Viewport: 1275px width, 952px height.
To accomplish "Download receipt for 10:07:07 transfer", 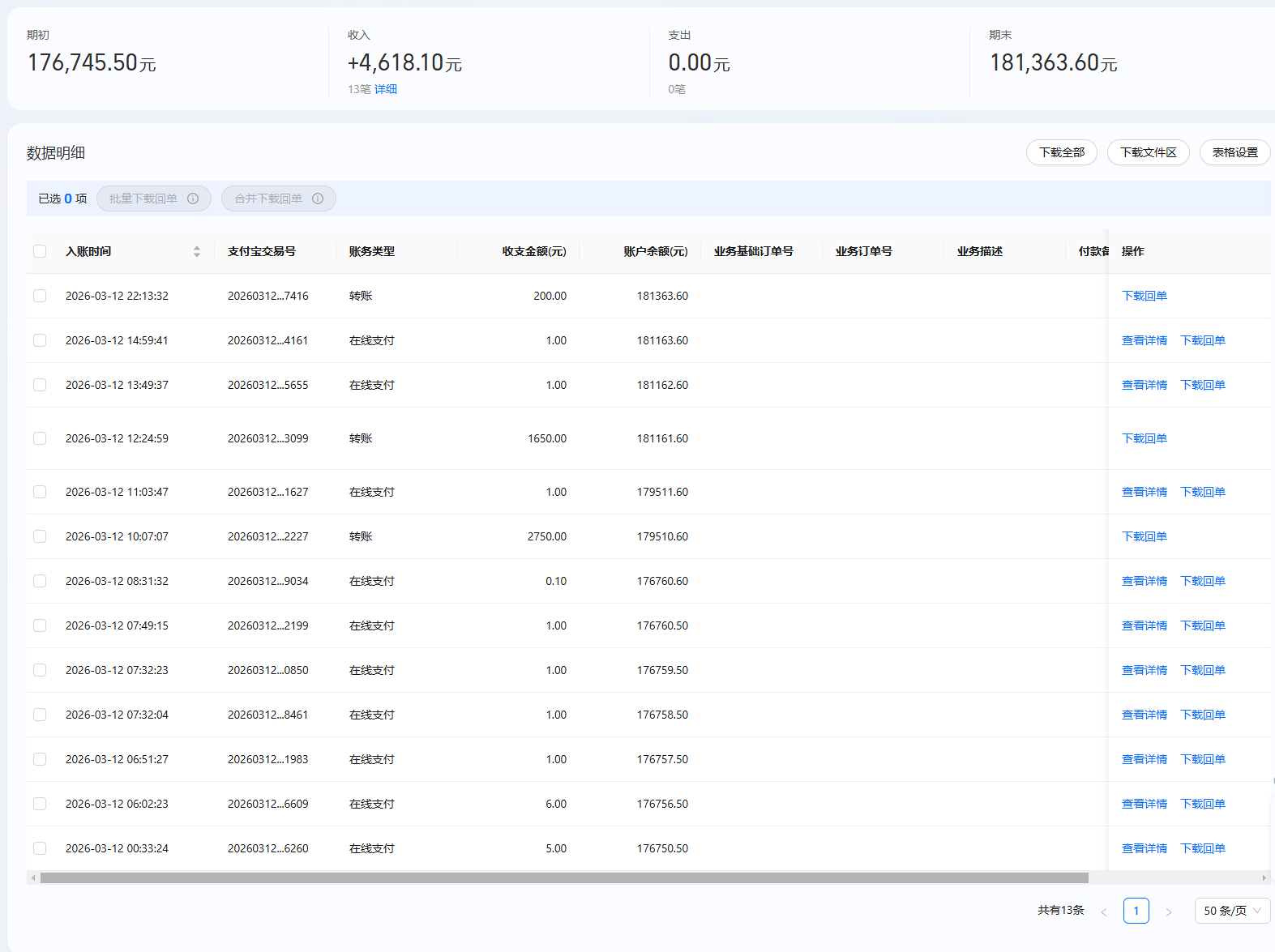I will pos(1144,536).
